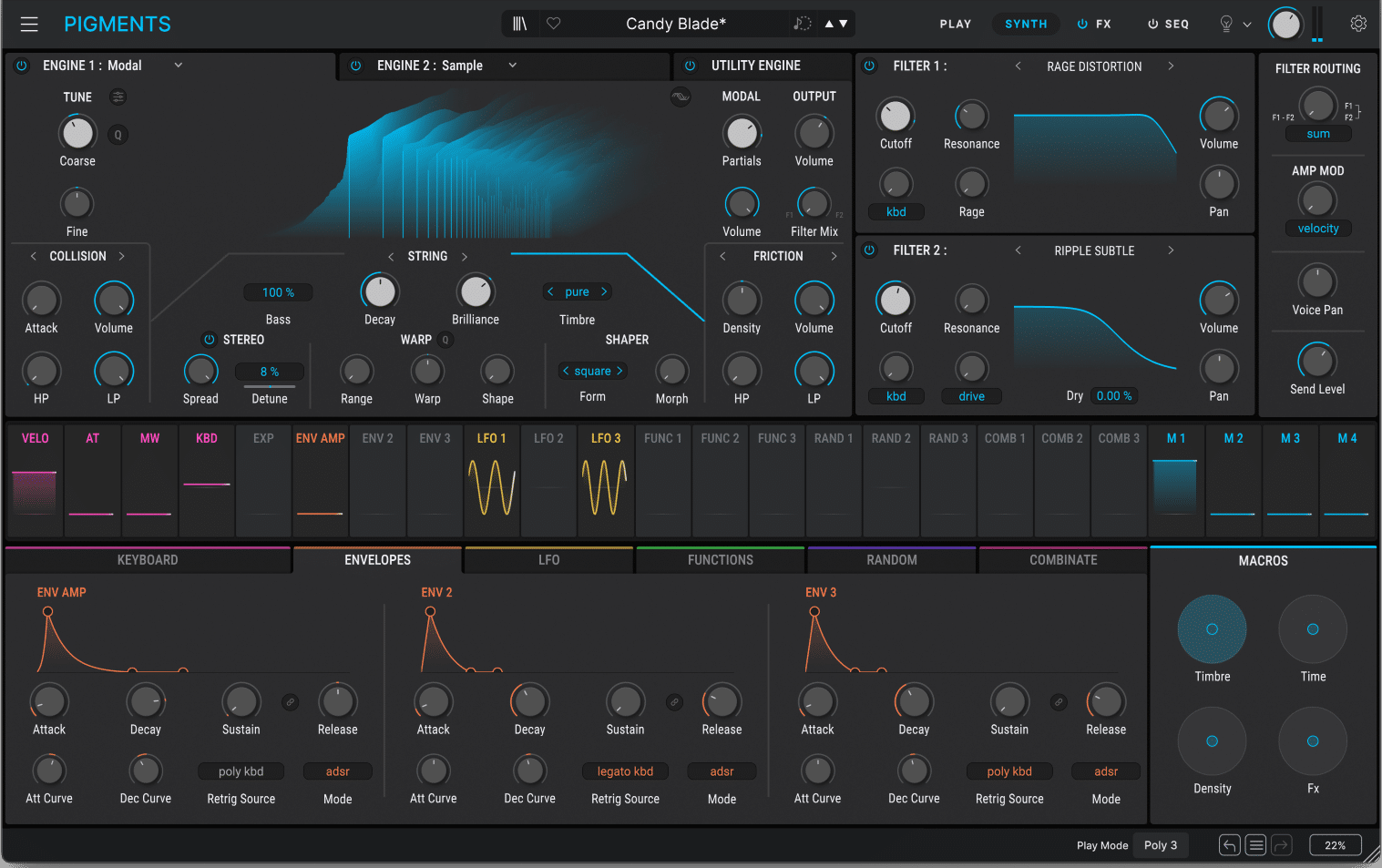Toggle Engine 1 power button
Screen dimensions: 1382x868
coord(22,66)
